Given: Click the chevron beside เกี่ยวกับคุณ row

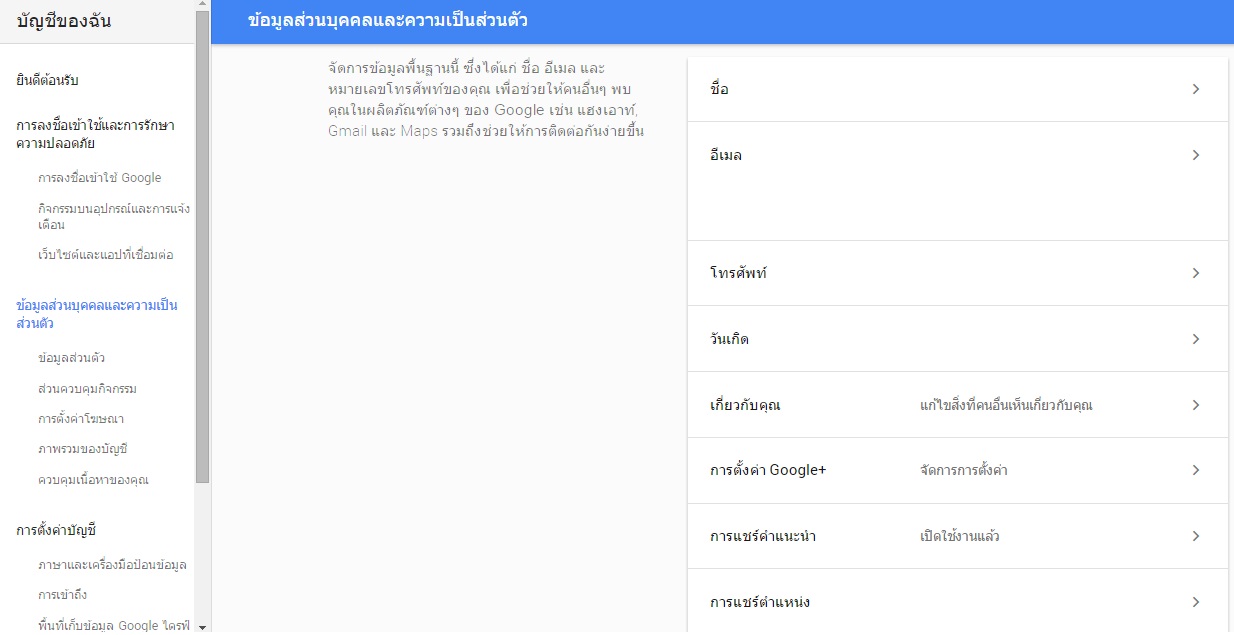Looking at the screenshot, I should pyautogui.click(x=1195, y=405).
